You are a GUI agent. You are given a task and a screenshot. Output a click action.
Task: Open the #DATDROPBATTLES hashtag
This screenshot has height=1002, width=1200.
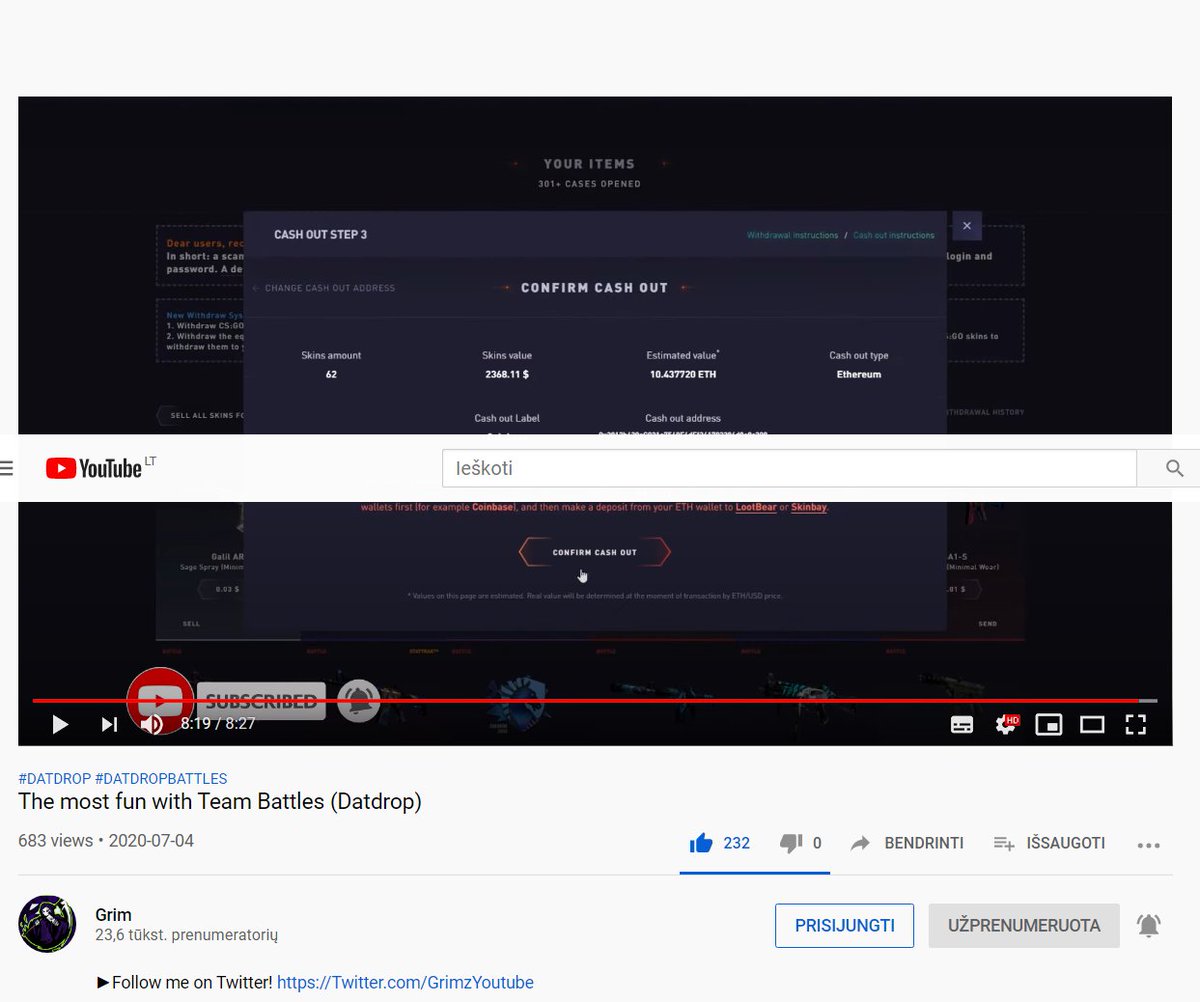pos(161,778)
